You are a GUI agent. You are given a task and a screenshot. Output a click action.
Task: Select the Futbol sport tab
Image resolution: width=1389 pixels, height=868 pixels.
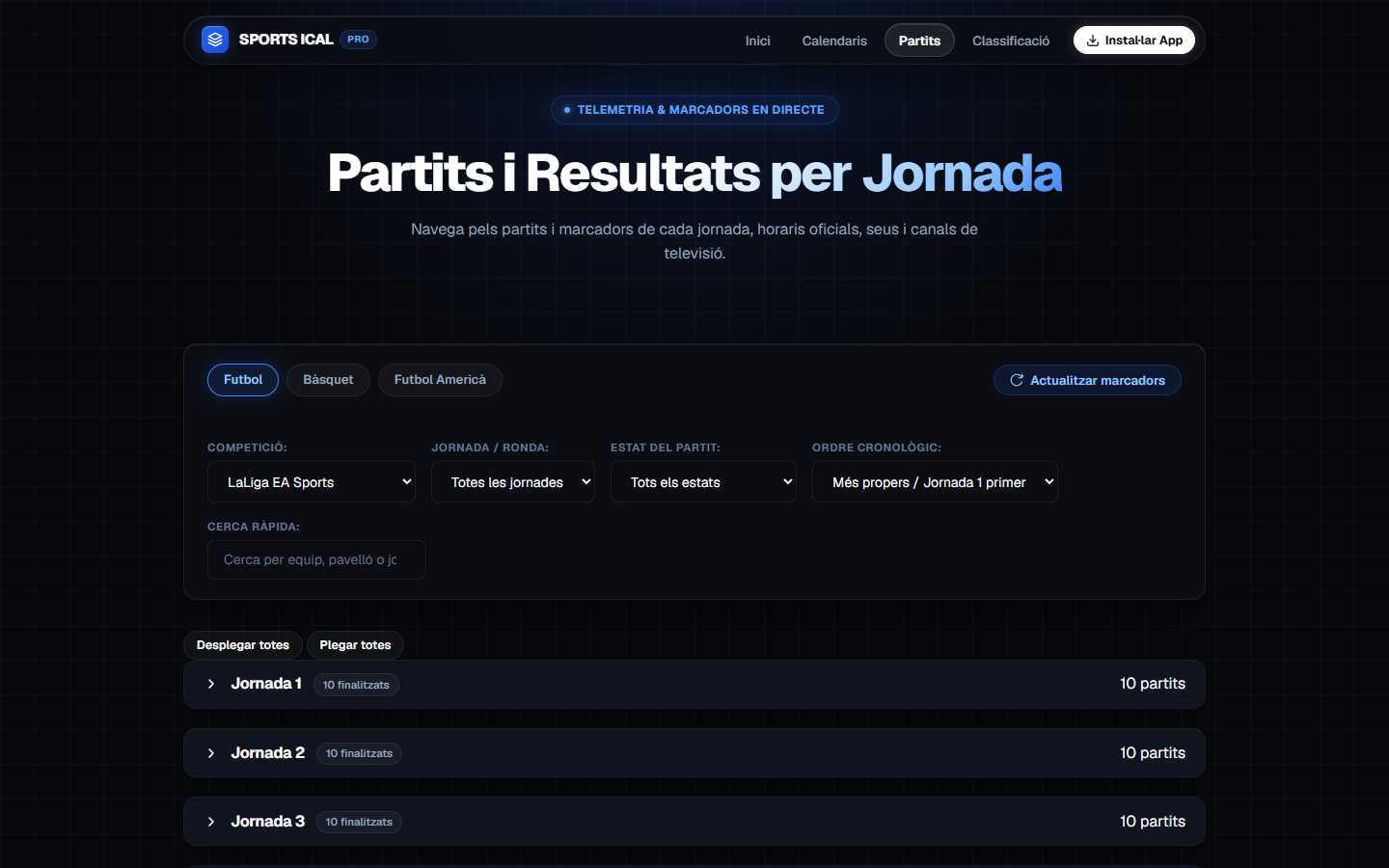pyautogui.click(x=243, y=380)
